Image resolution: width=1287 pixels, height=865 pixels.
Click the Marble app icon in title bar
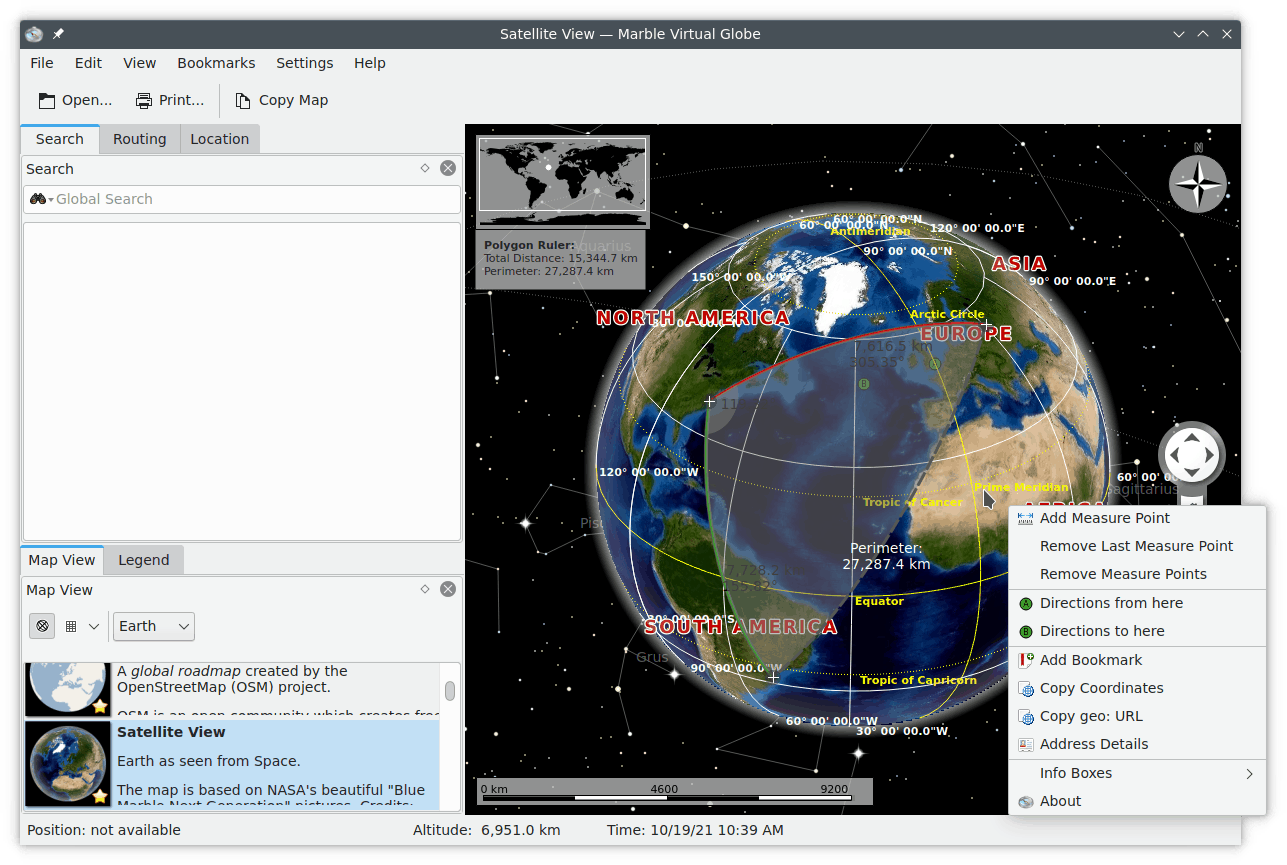click(34, 34)
